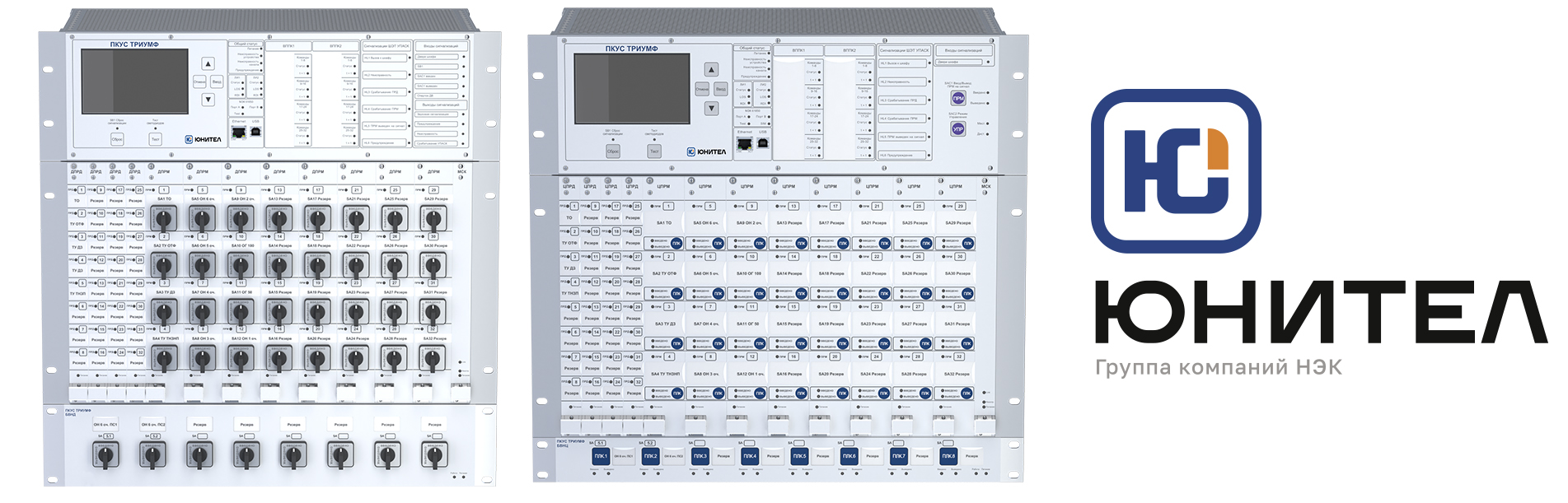Select the ВППК2 header on the left device
The height and width of the screenshot is (503, 1568).
point(335,46)
